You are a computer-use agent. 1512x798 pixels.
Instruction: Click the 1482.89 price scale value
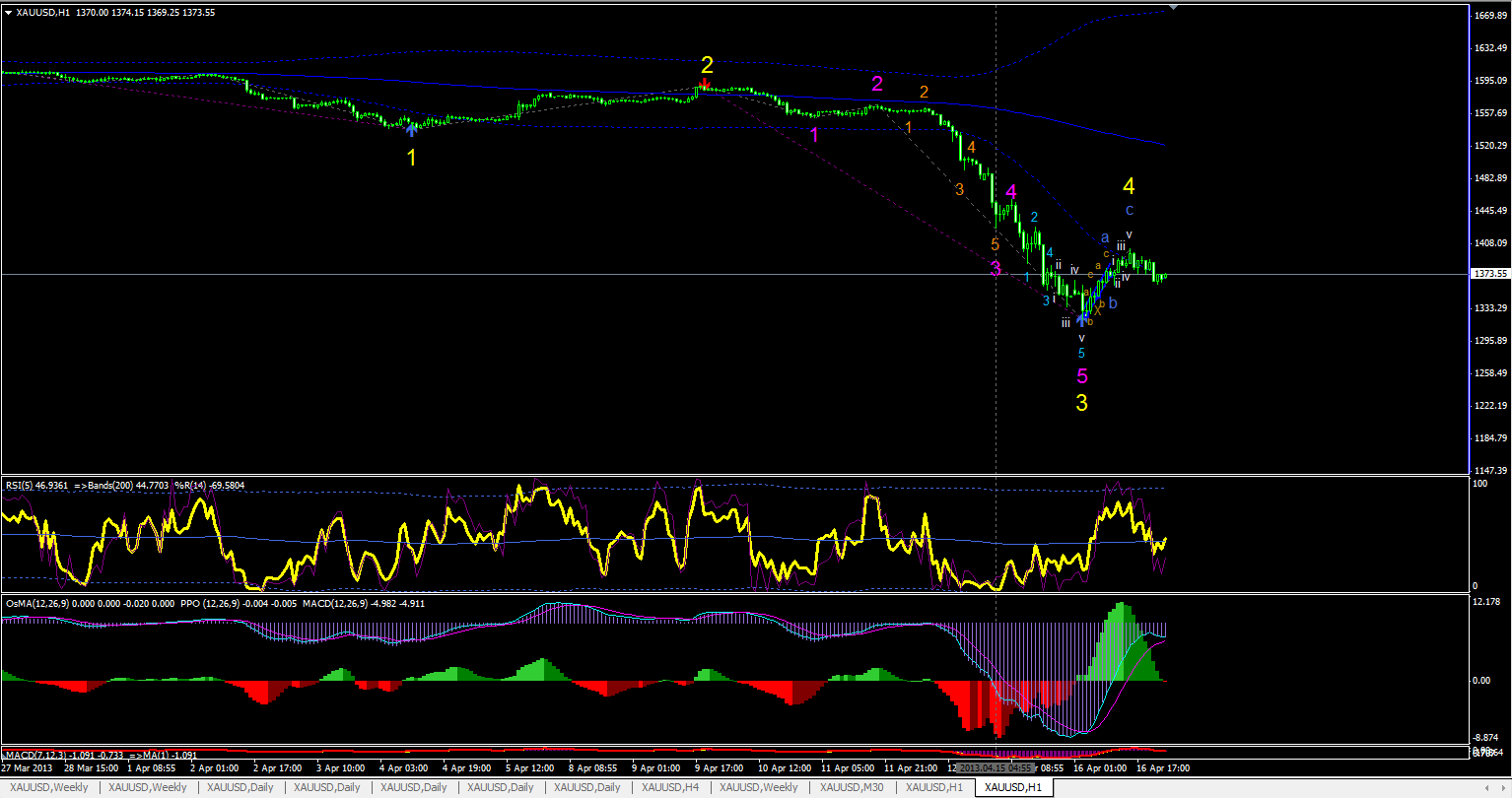[x=1489, y=178]
